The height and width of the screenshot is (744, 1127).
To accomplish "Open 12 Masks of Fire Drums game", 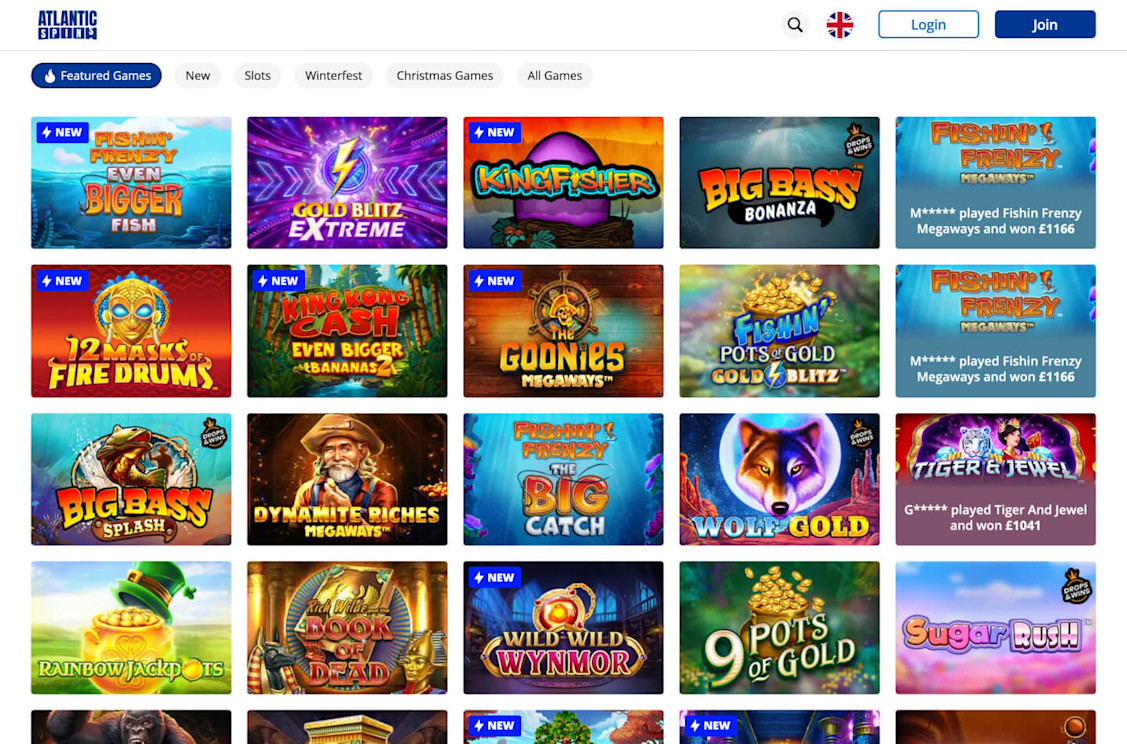I will [x=131, y=331].
